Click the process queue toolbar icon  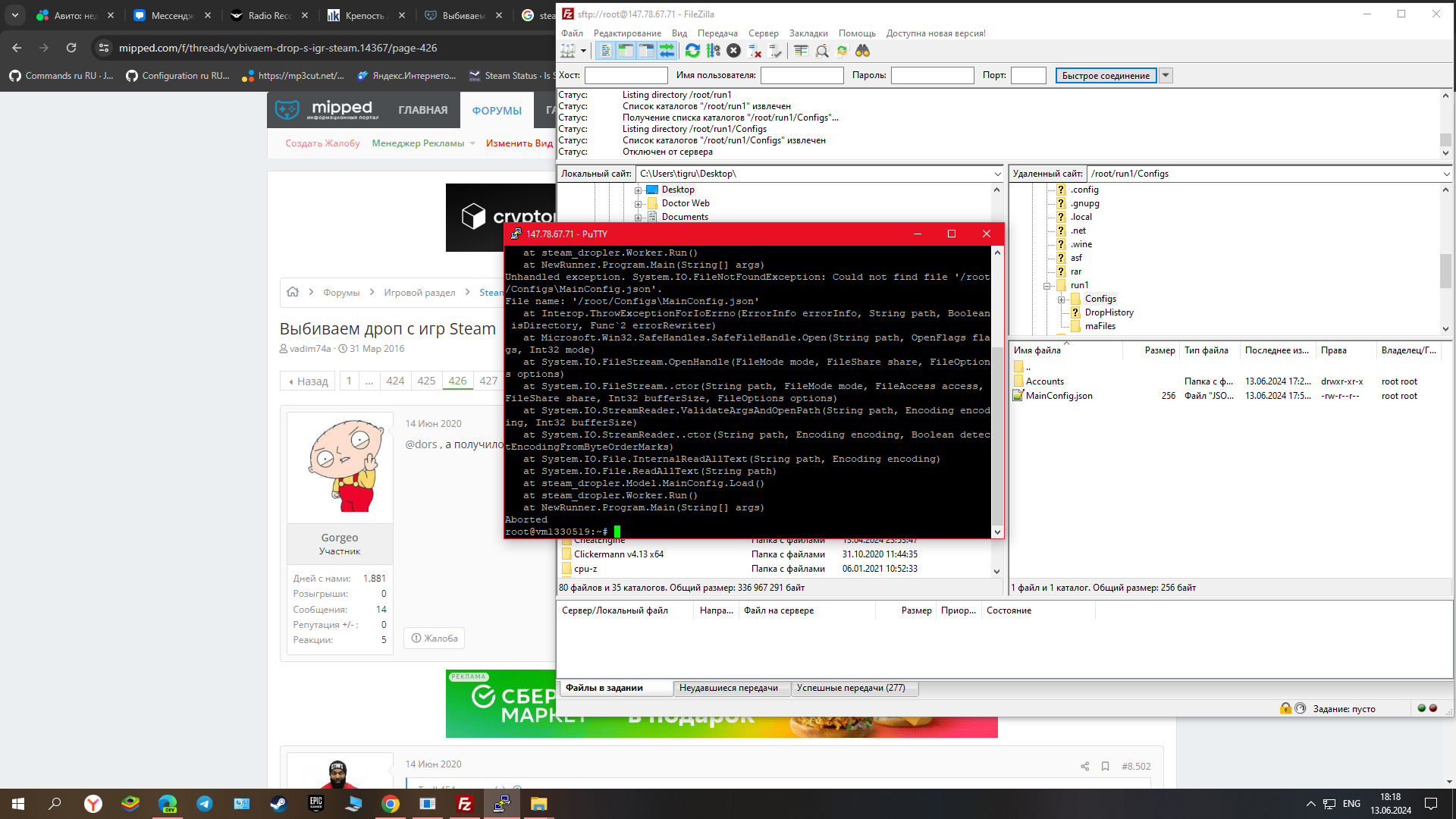point(713,51)
